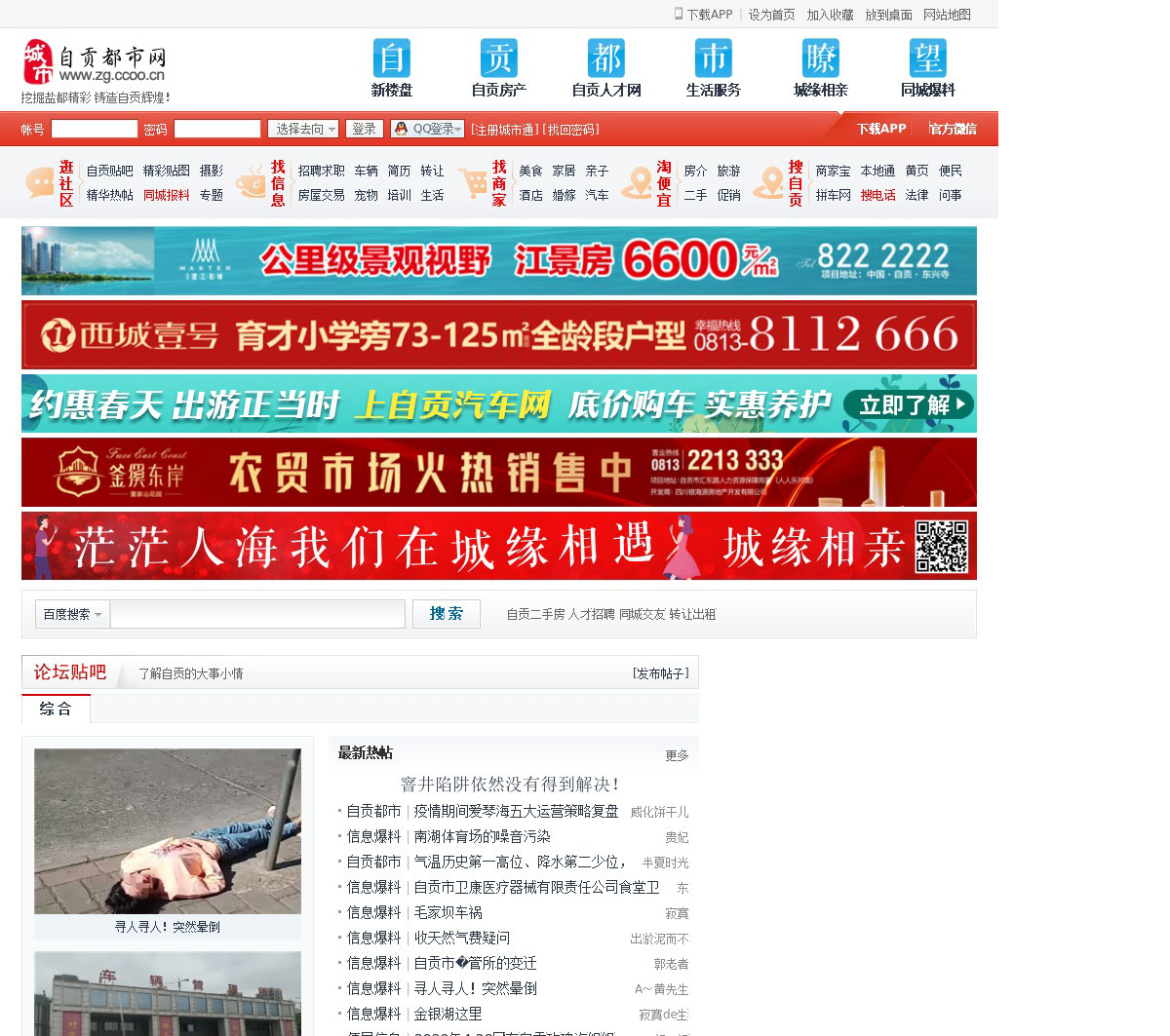The width and height of the screenshot is (1170, 1036).
Task: Open 房介 link
Action: click(x=695, y=171)
